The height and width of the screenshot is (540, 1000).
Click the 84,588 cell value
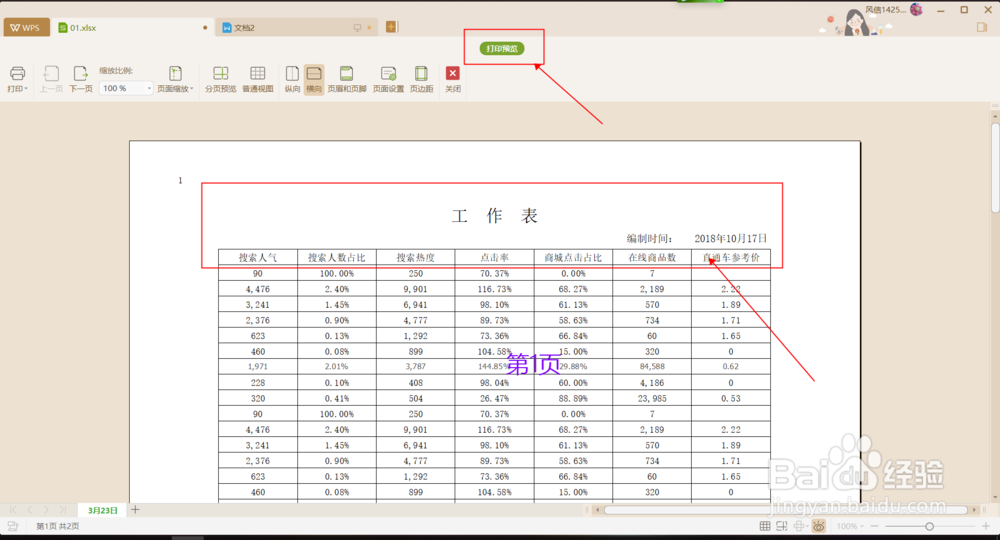(x=652, y=367)
